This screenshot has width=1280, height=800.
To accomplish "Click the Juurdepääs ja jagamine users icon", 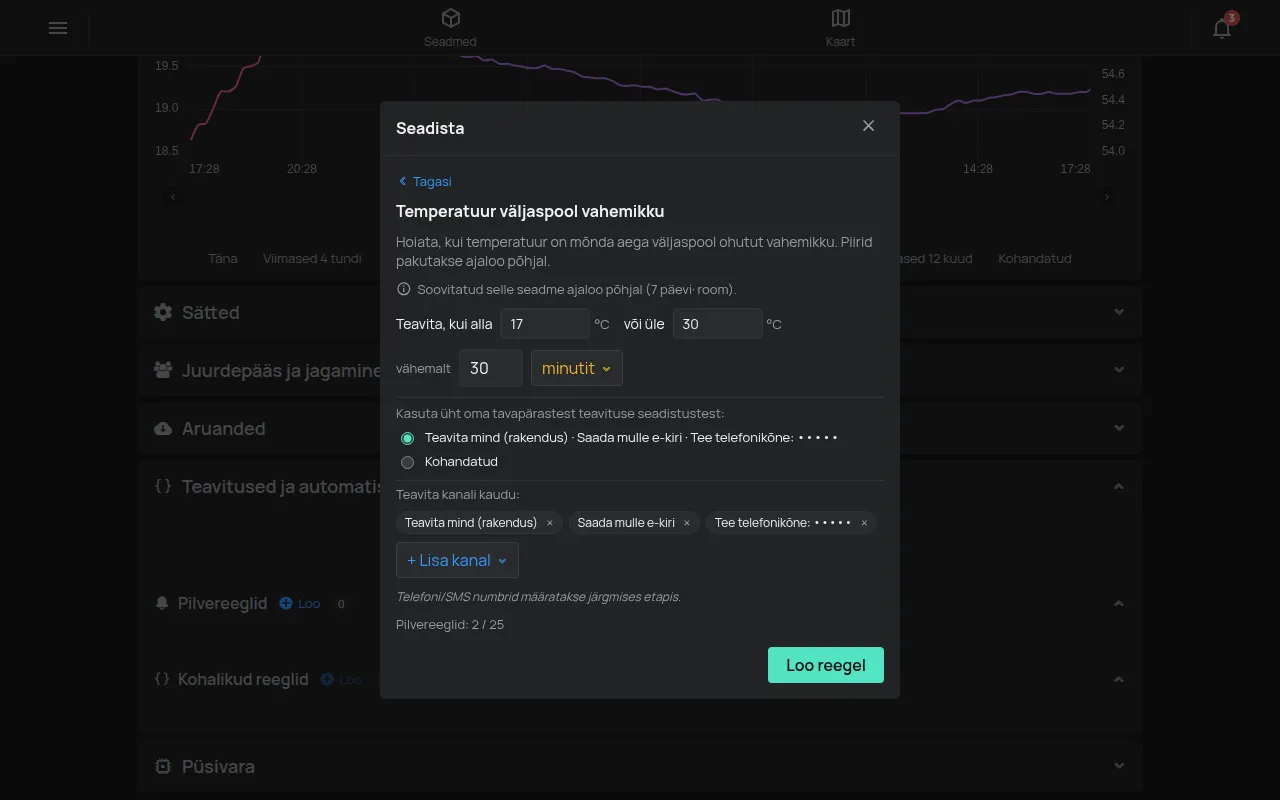I will (x=163, y=370).
